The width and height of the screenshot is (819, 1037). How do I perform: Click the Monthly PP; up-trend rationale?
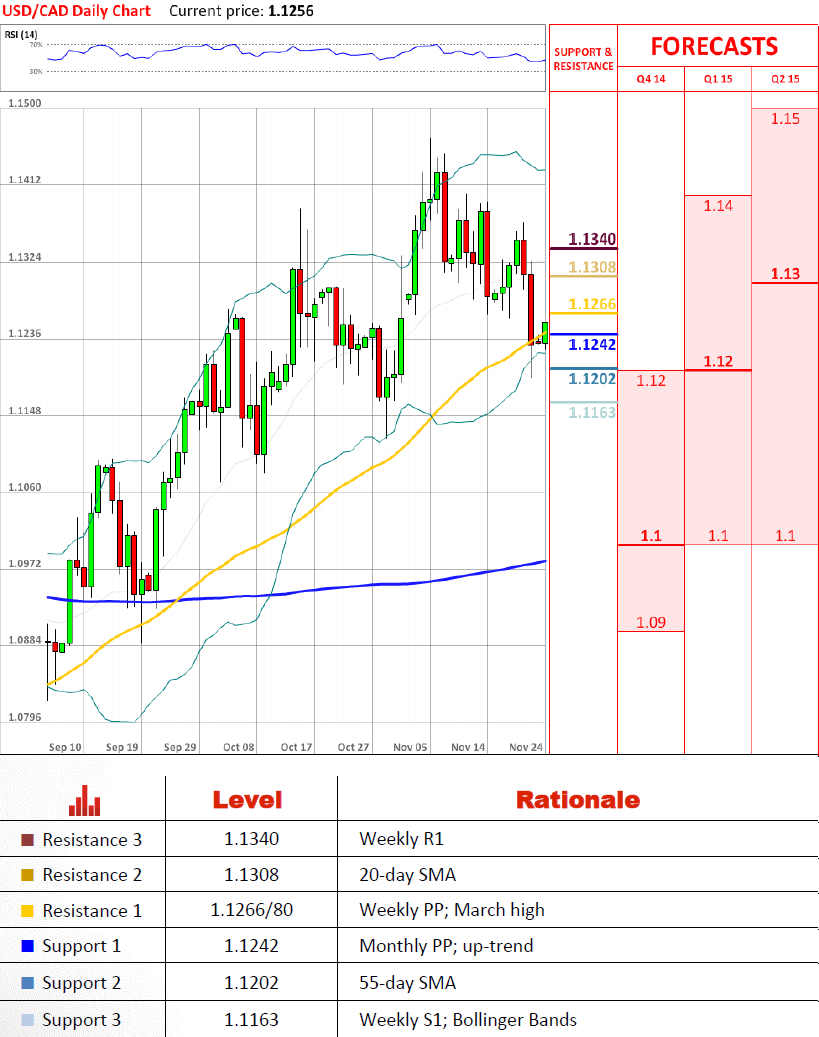pyautogui.click(x=446, y=946)
